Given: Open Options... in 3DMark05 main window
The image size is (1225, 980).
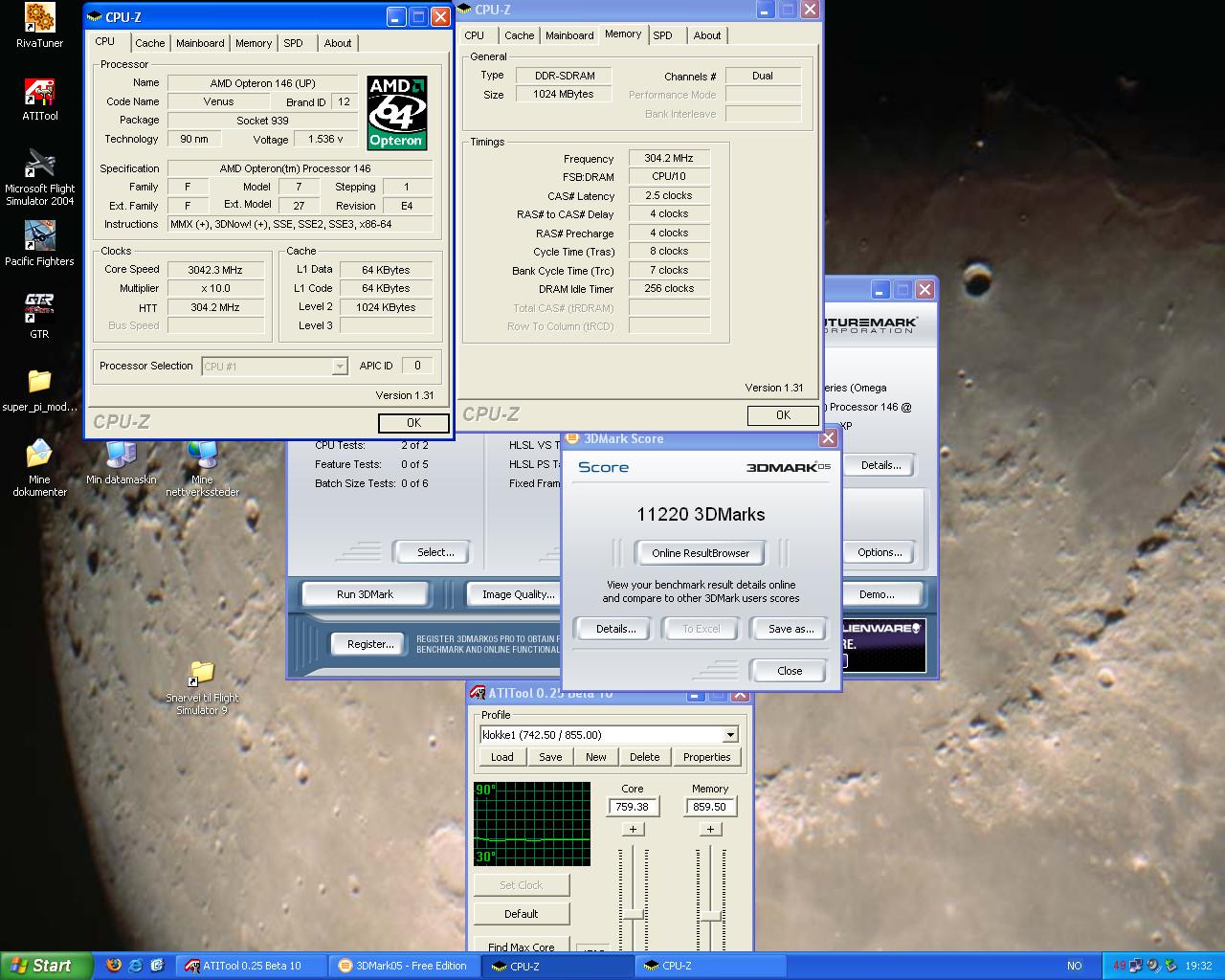Looking at the screenshot, I should [880, 552].
